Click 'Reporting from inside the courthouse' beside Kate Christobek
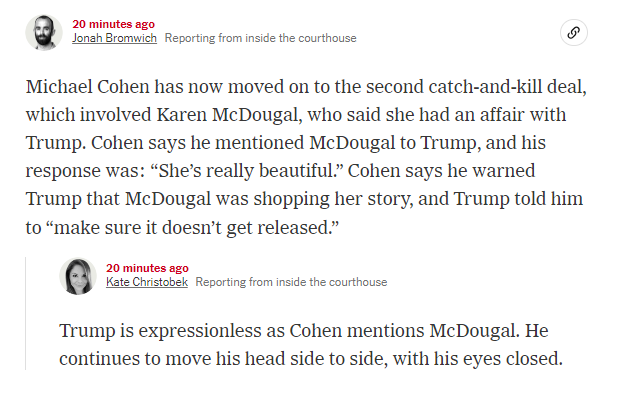Screen dimensions: 617x395 tap(291, 282)
